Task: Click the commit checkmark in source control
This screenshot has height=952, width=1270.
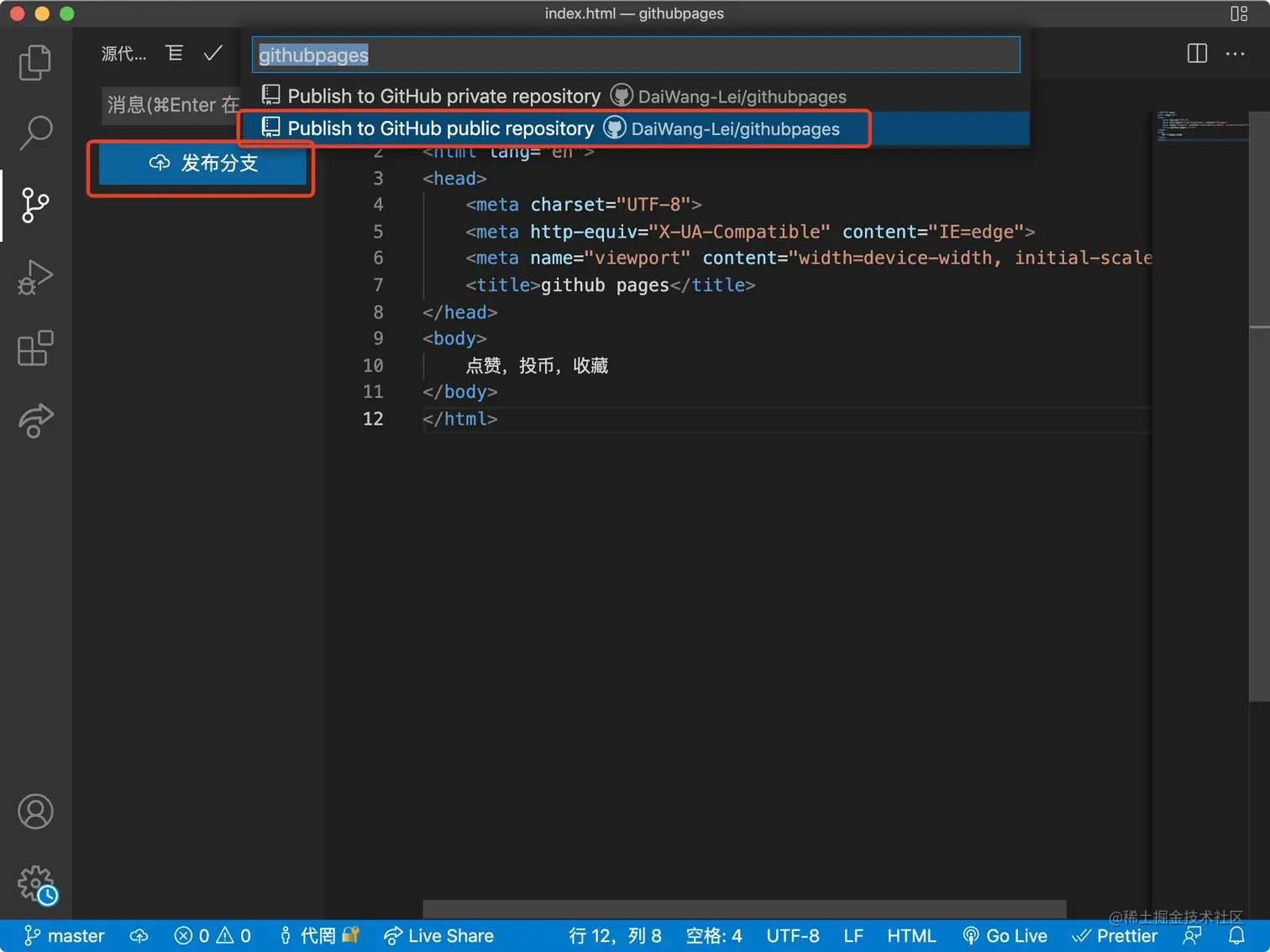Action: (x=213, y=54)
